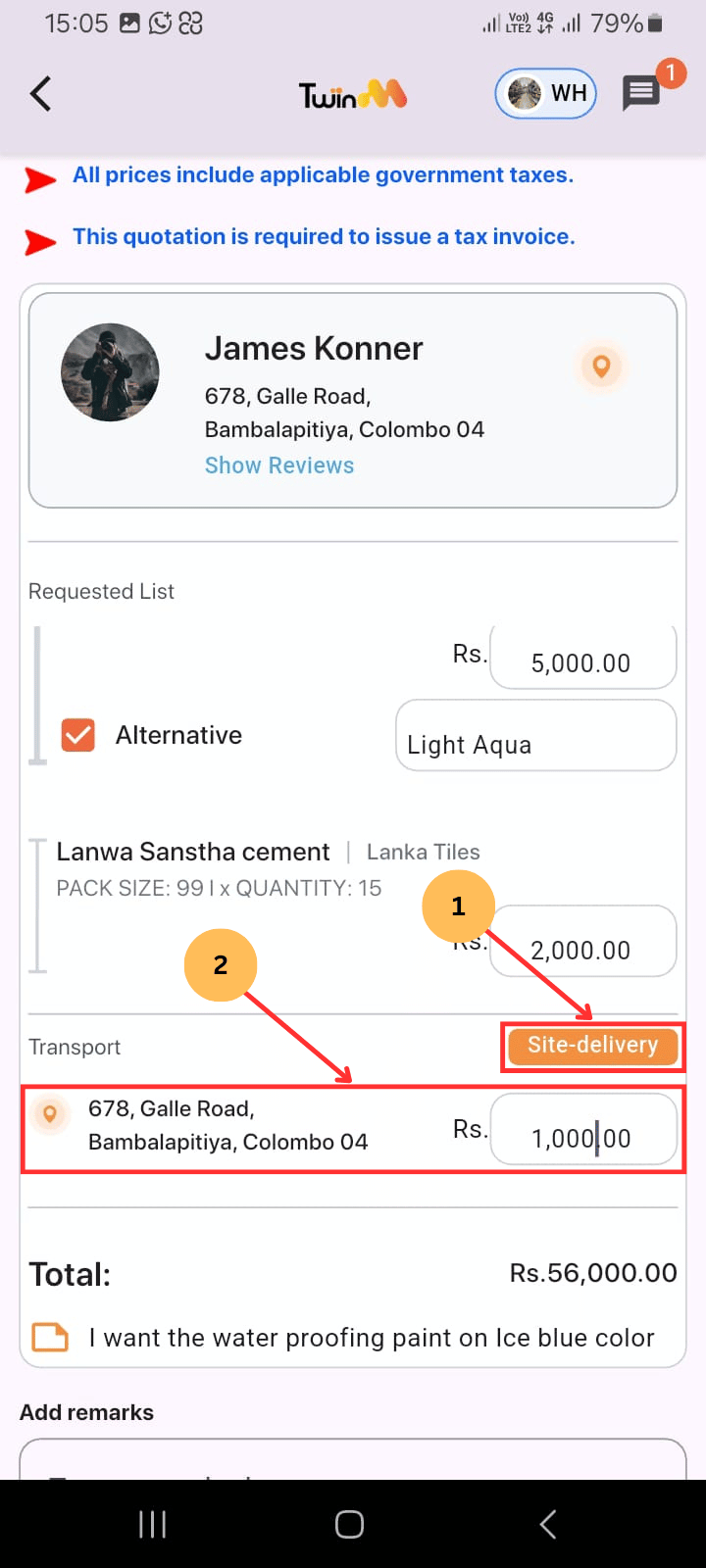
Task: Tap the WH profile switcher
Action: click(546, 94)
